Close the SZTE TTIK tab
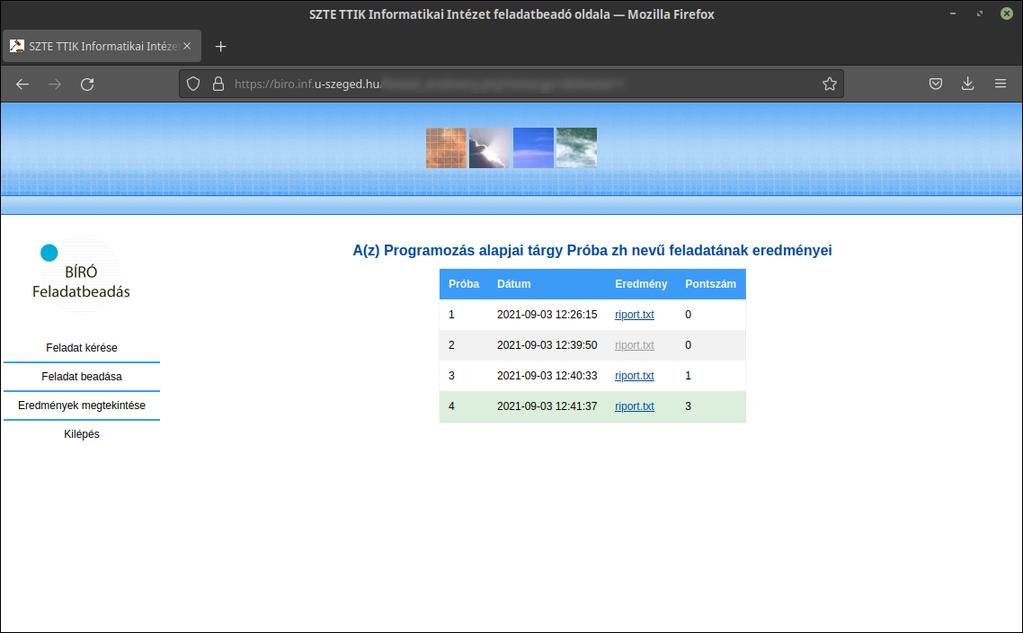Screen dimensions: 1023x633 point(187,46)
